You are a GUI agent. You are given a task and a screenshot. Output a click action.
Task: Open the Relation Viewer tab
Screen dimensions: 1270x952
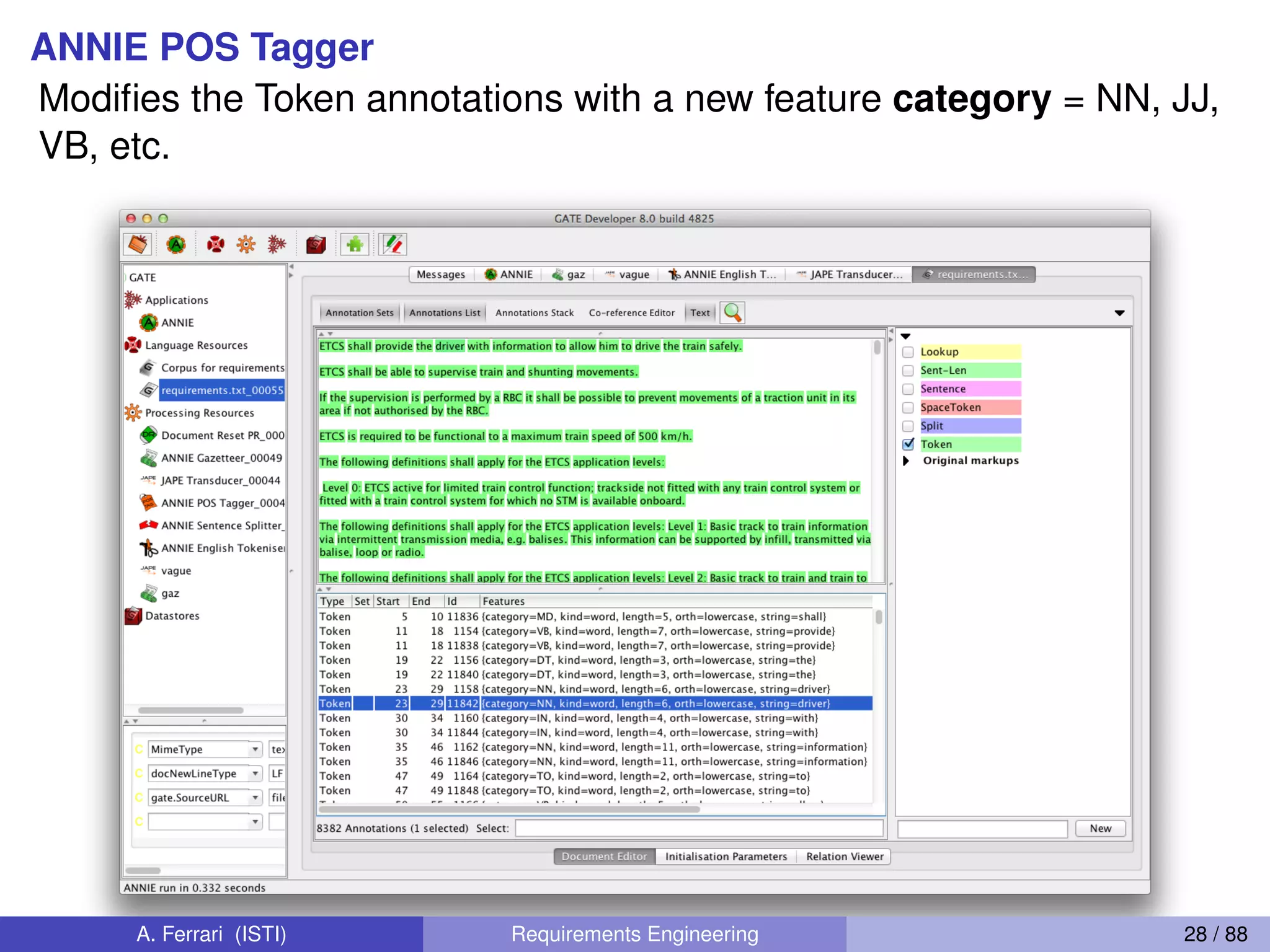point(845,857)
